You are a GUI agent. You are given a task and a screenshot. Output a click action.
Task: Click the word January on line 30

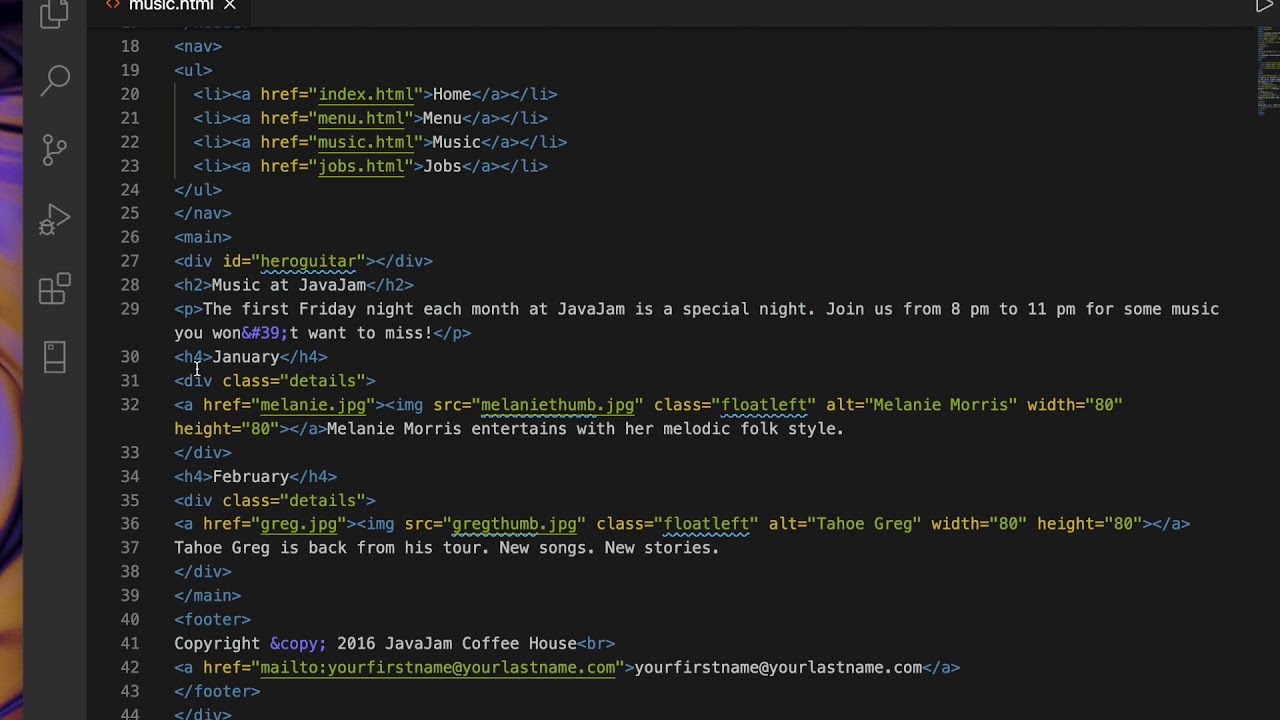[246, 357]
